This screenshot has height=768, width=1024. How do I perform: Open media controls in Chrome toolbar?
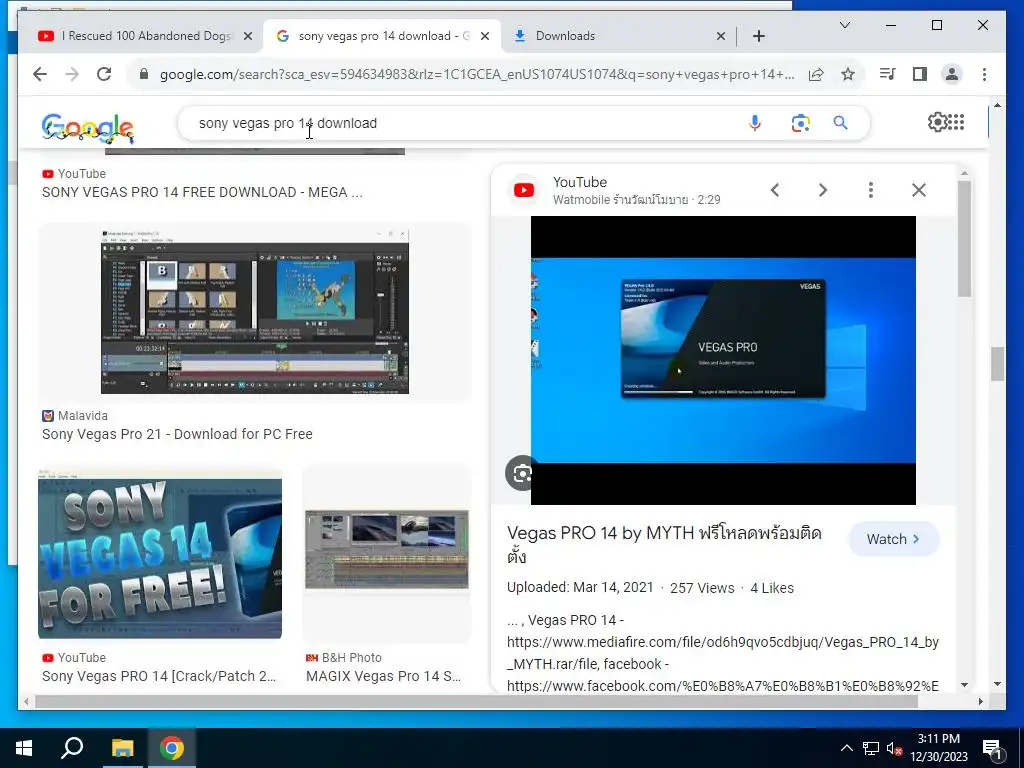coord(888,74)
